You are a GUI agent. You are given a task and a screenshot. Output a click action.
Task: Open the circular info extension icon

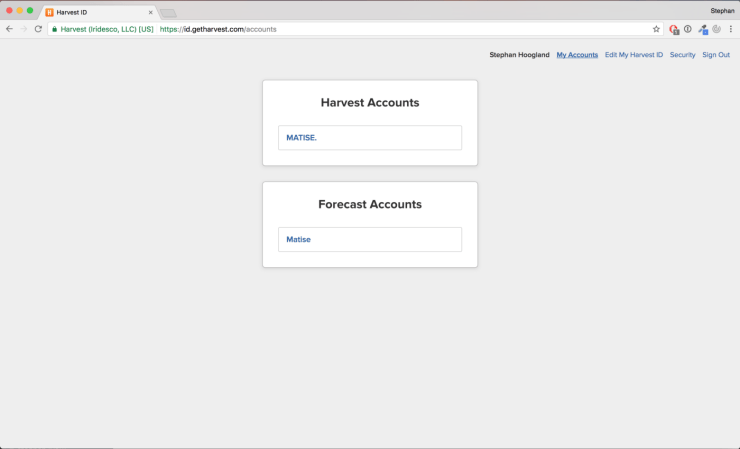688,29
